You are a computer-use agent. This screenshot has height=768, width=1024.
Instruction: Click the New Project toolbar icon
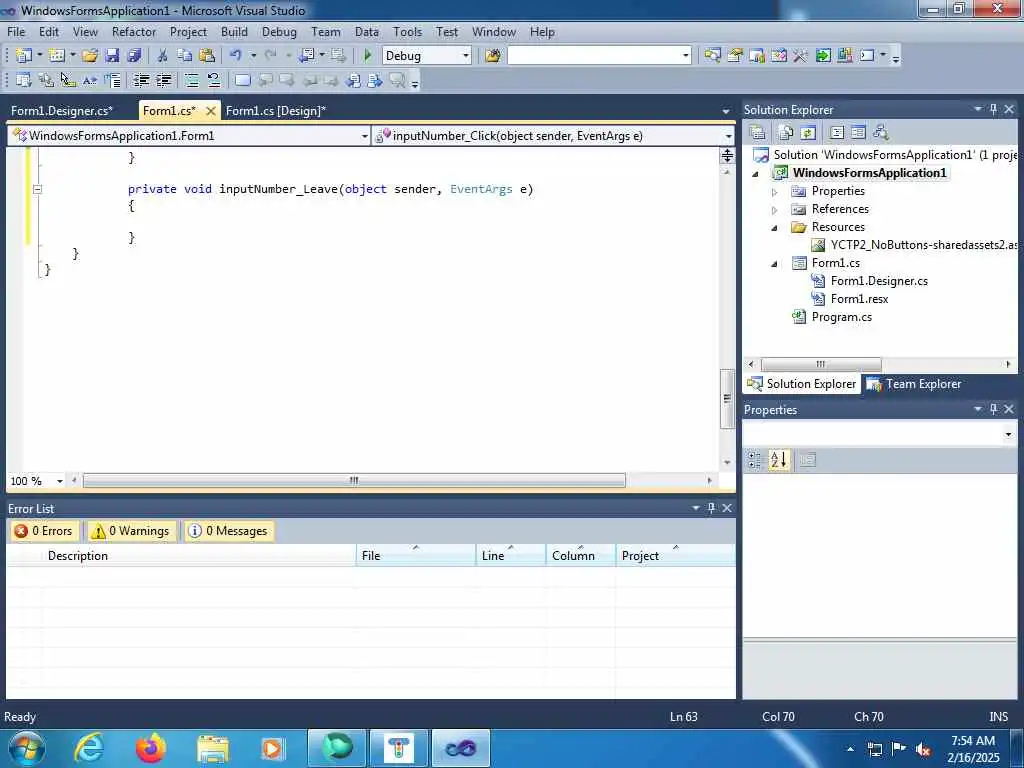pyautogui.click(x=24, y=56)
